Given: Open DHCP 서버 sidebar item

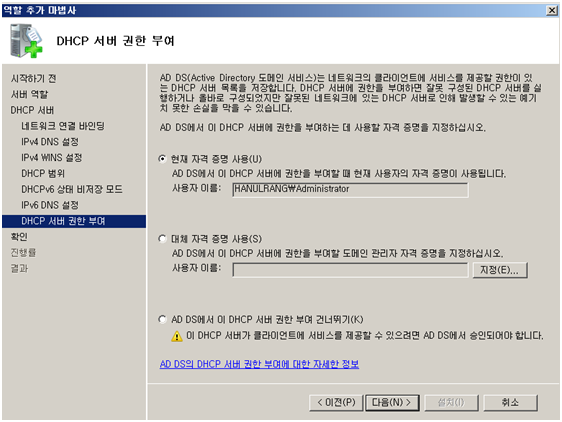Looking at the screenshot, I should pos(32,110).
